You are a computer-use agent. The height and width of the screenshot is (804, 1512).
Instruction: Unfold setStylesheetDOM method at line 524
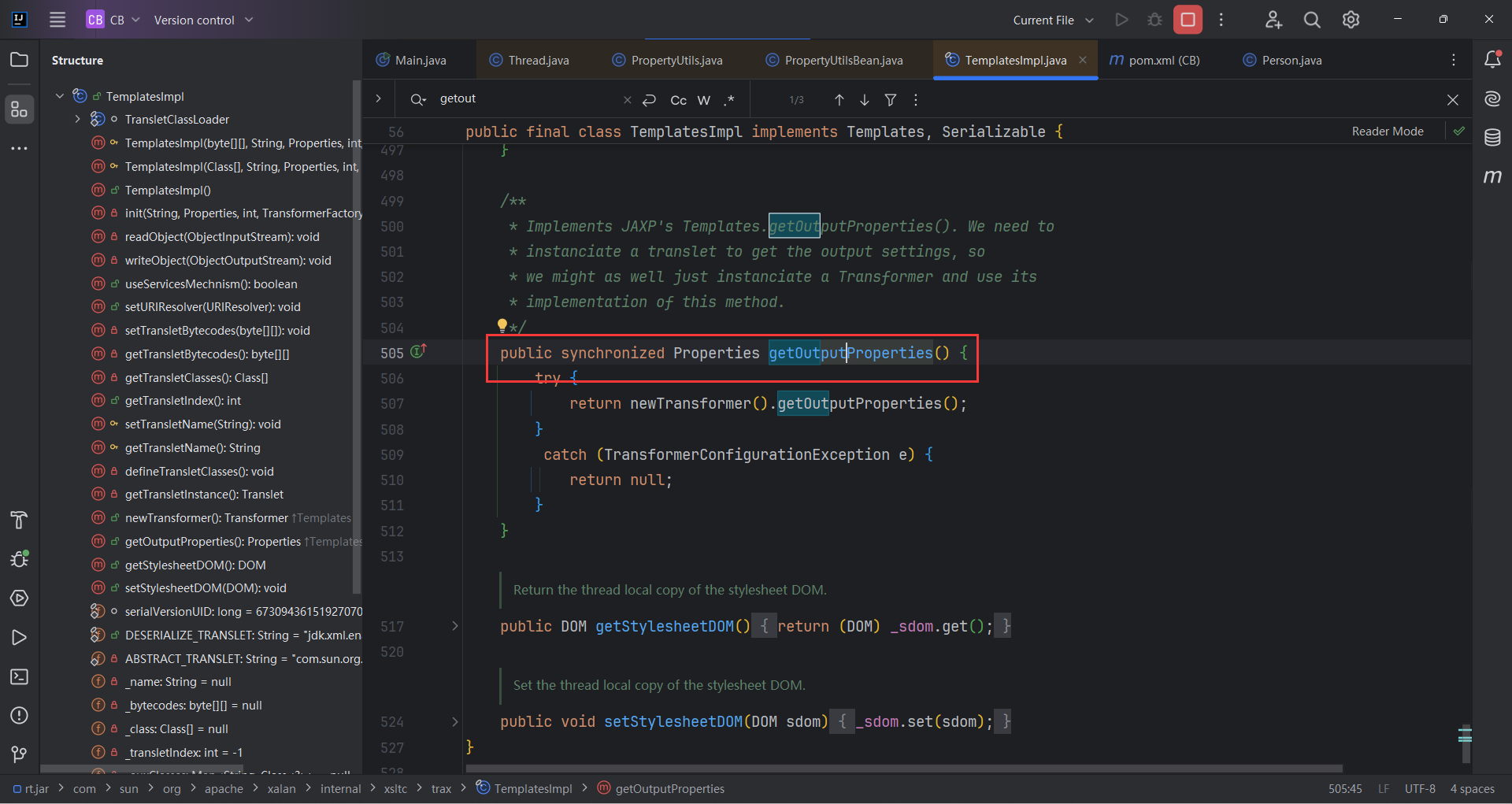click(x=454, y=721)
